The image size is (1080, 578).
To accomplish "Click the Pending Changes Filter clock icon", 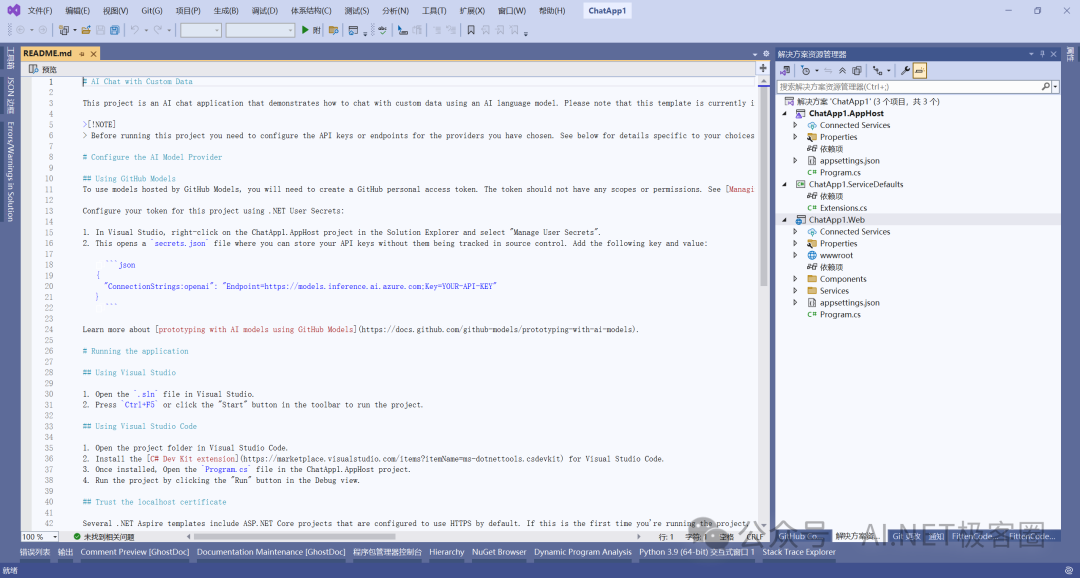I will (x=805, y=70).
